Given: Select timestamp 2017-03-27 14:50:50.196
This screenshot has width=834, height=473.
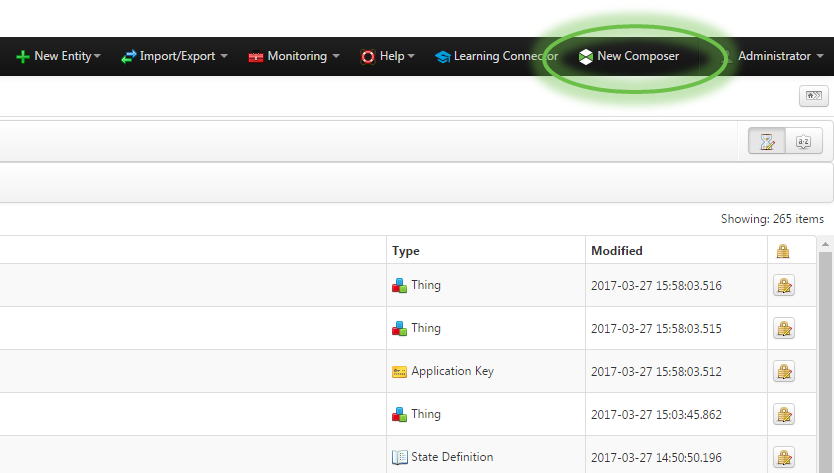Looking at the screenshot, I should pos(656,458).
